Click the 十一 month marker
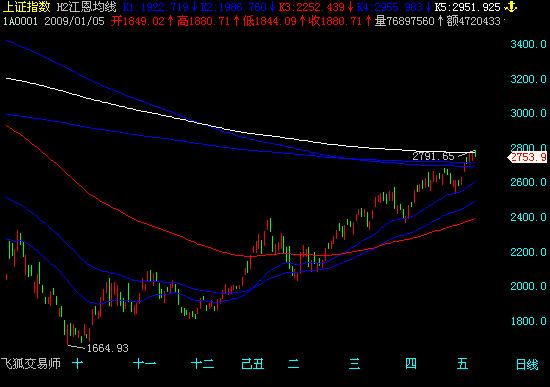The width and height of the screenshot is (550, 387). pyautogui.click(x=145, y=363)
